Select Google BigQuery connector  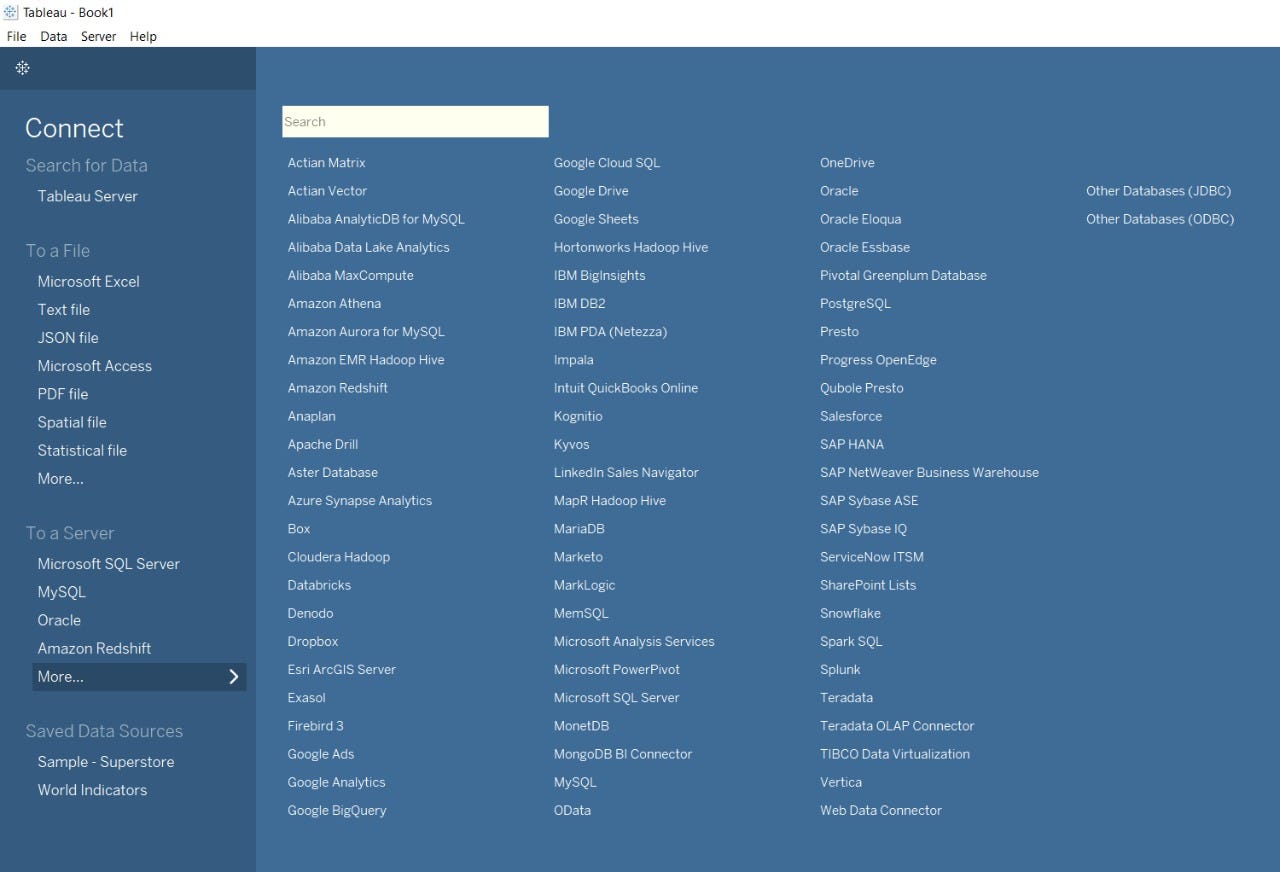pyautogui.click(x=337, y=811)
